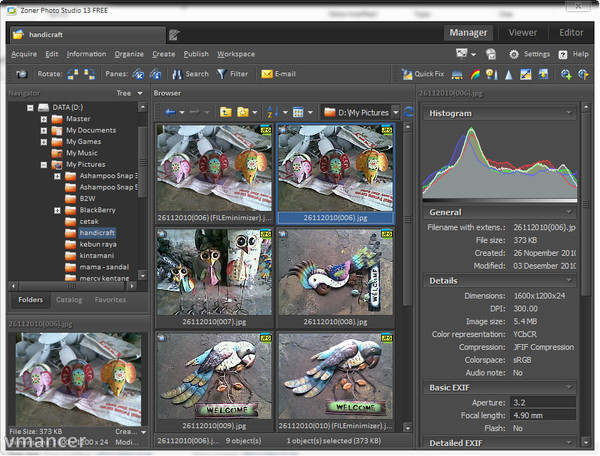Click the browser forward arrow
600x456 pixels.
point(194,112)
